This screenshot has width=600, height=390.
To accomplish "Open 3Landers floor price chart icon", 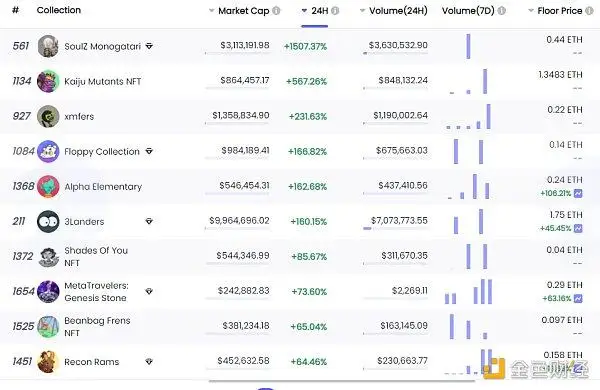I will coord(578,228).
